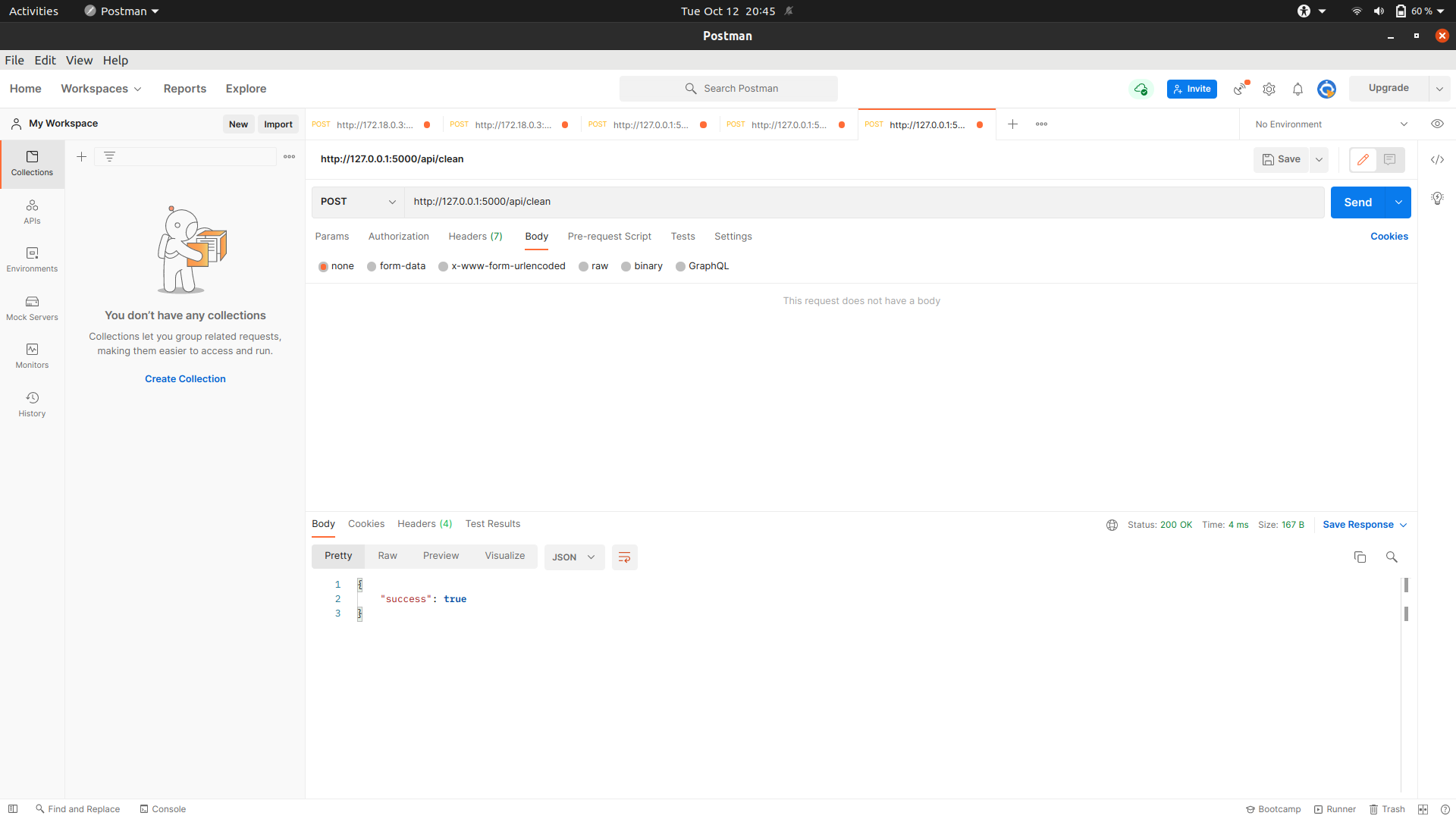Click the search response magnifier icon
Image resolution: width=1456 pixels, height=819 pixels.
tap(1392, 557)
